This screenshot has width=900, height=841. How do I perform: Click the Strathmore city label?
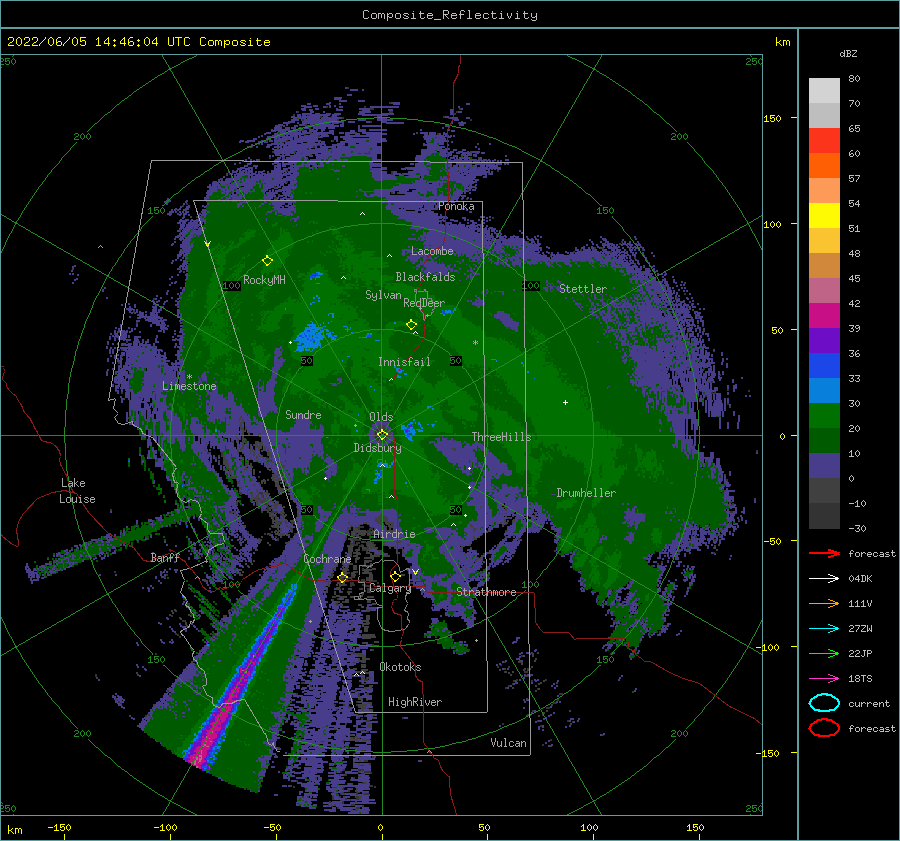[486, 592]
